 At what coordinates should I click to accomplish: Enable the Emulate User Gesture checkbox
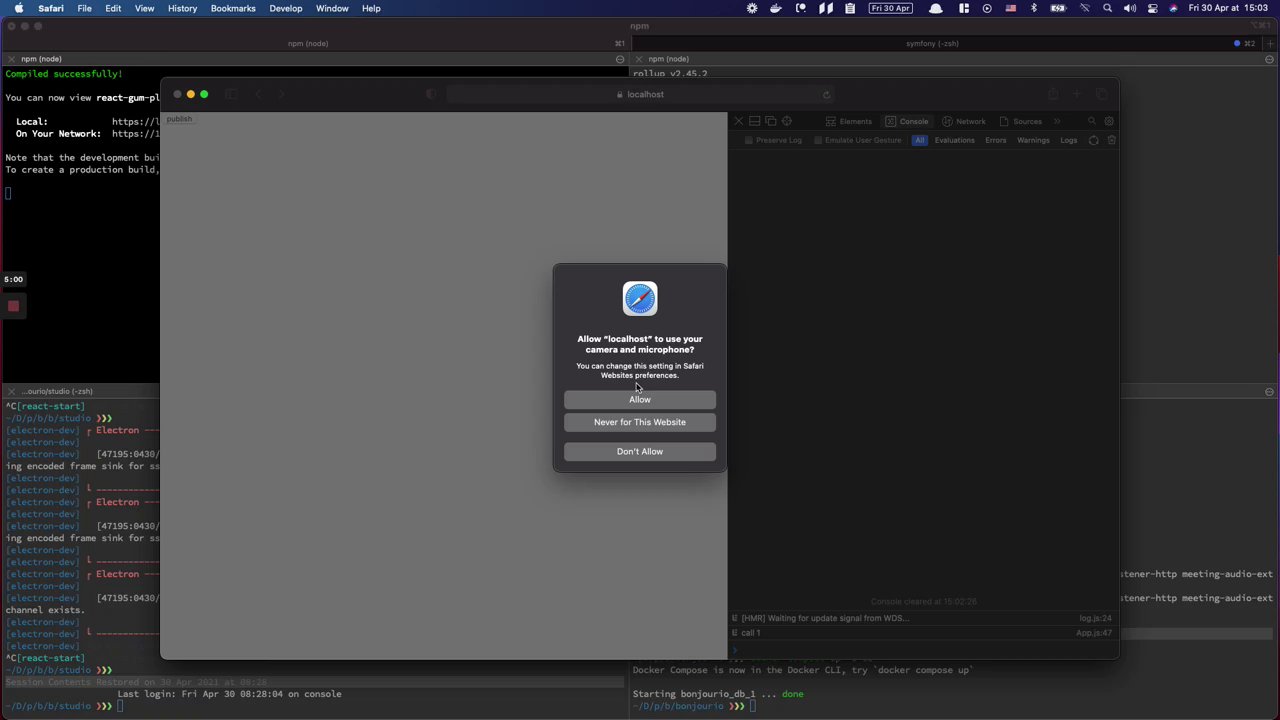(x=818, y=140)
